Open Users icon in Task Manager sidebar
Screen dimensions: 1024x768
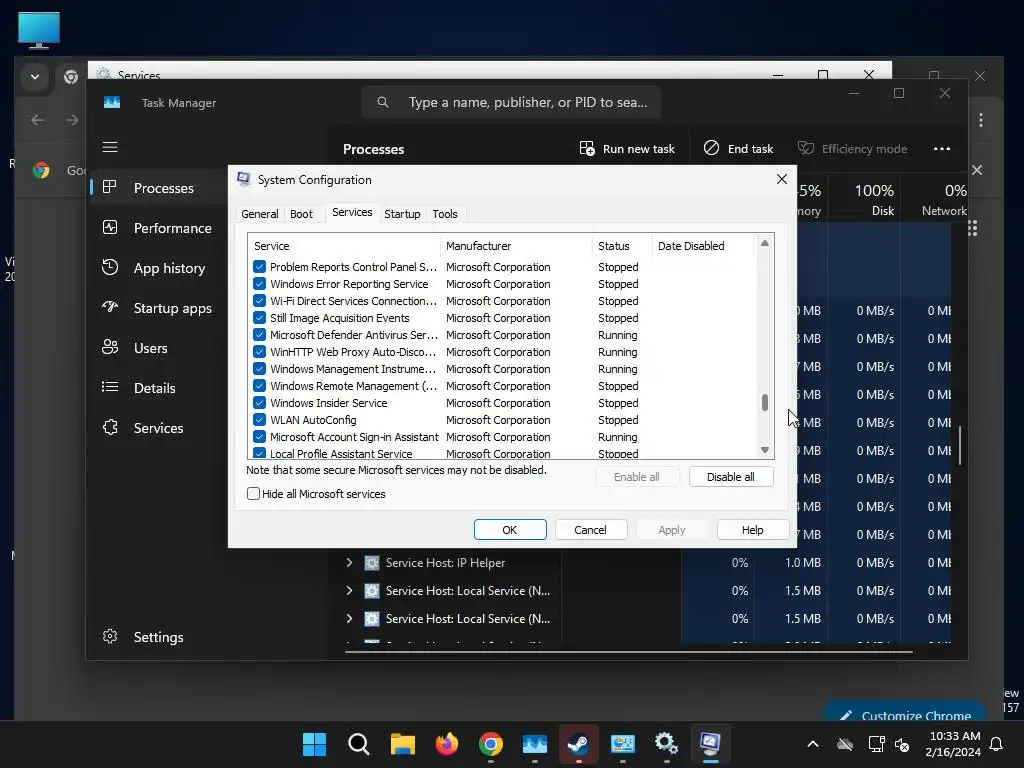110,347
